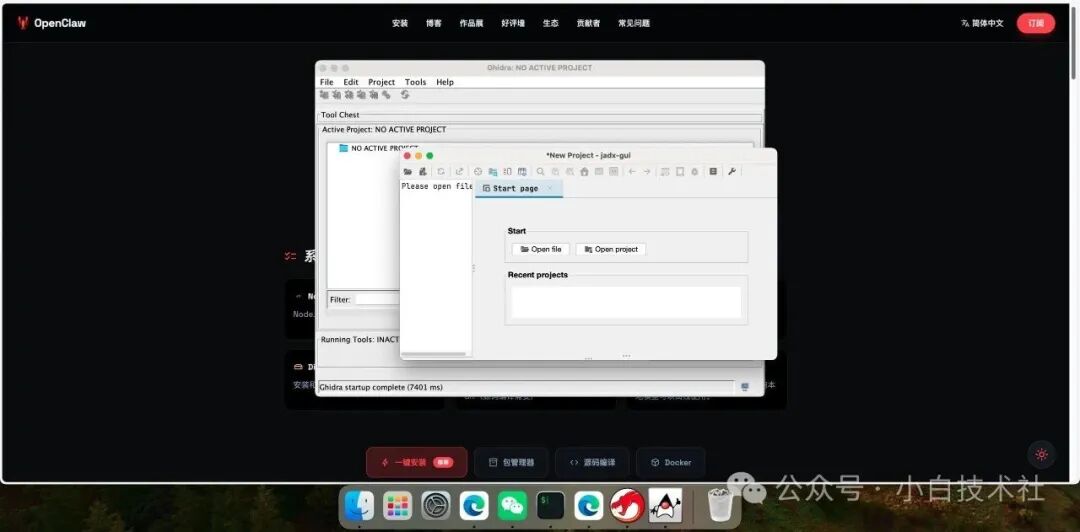This screenshot has width=1080, height=532.
Task: Click the jadx Java Duke Dock icon
Action: point(665,506)
